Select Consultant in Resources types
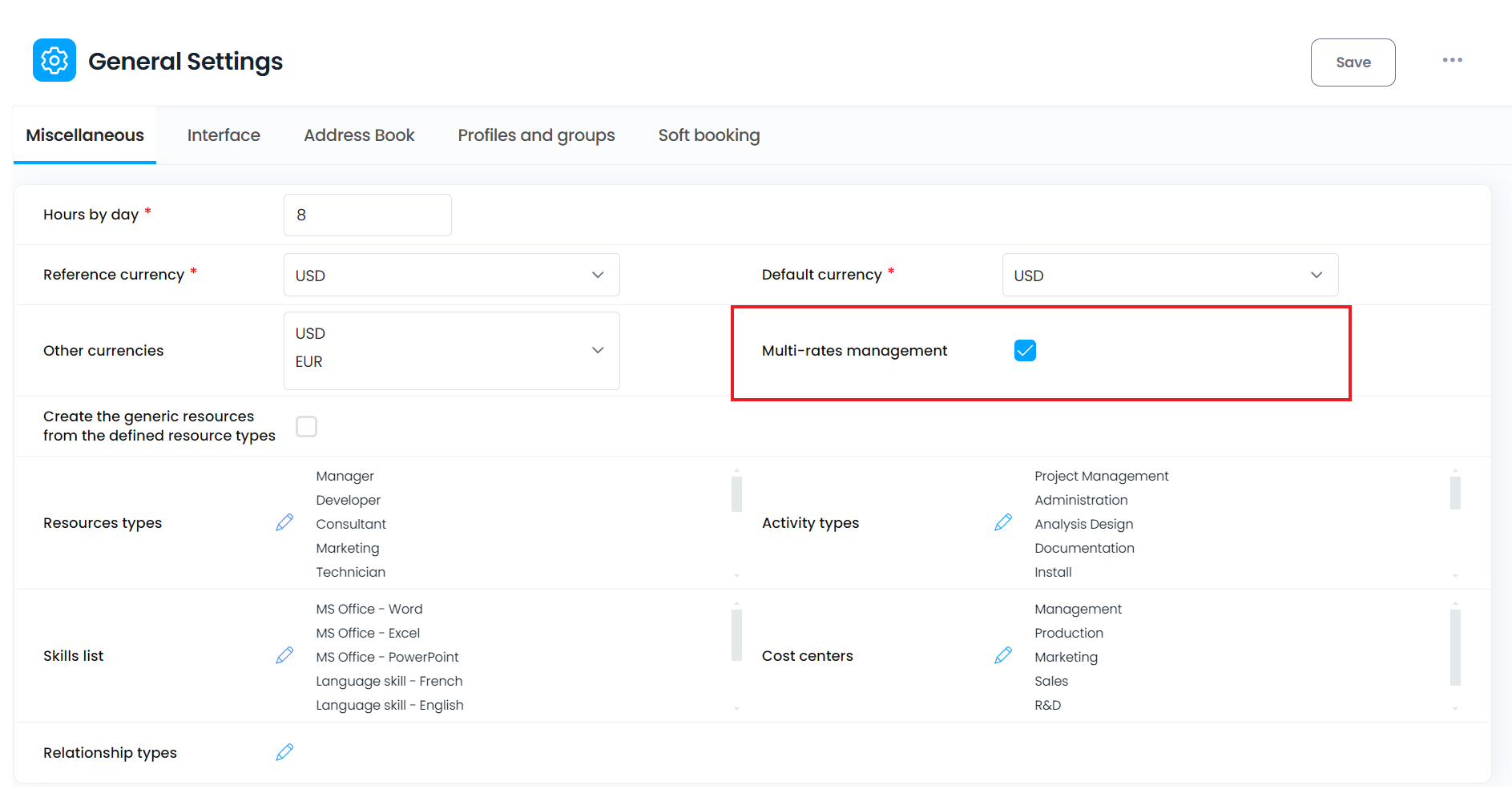 [x=351, y=524]
